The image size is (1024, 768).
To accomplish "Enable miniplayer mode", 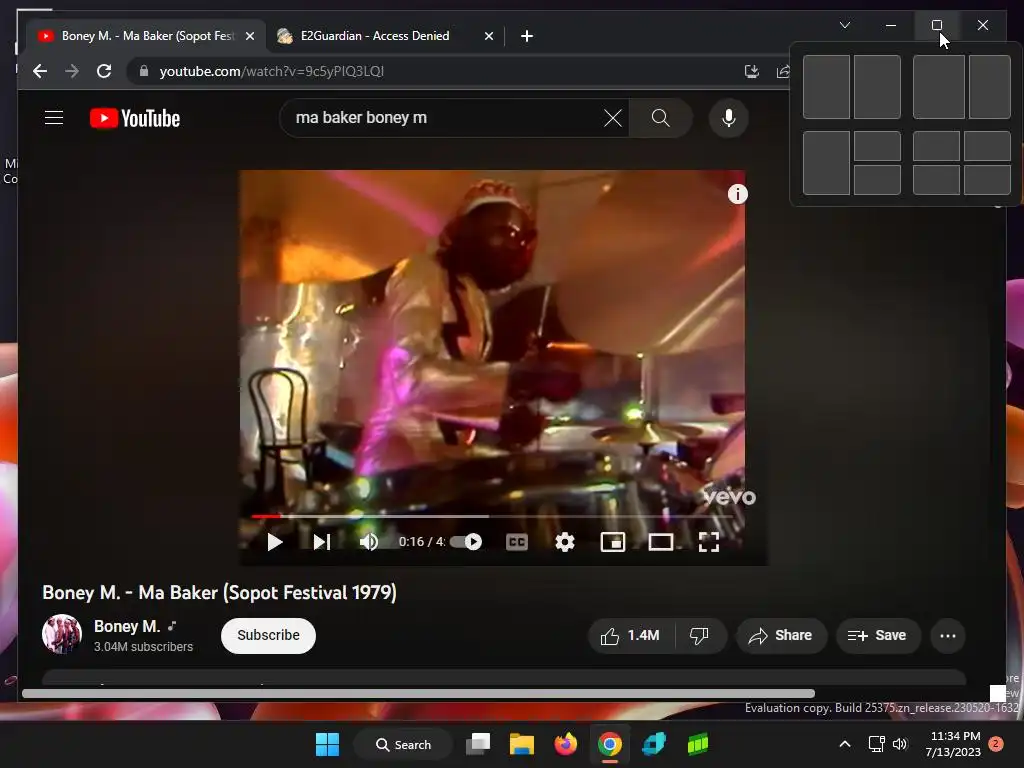I will (x=613, y=542).
